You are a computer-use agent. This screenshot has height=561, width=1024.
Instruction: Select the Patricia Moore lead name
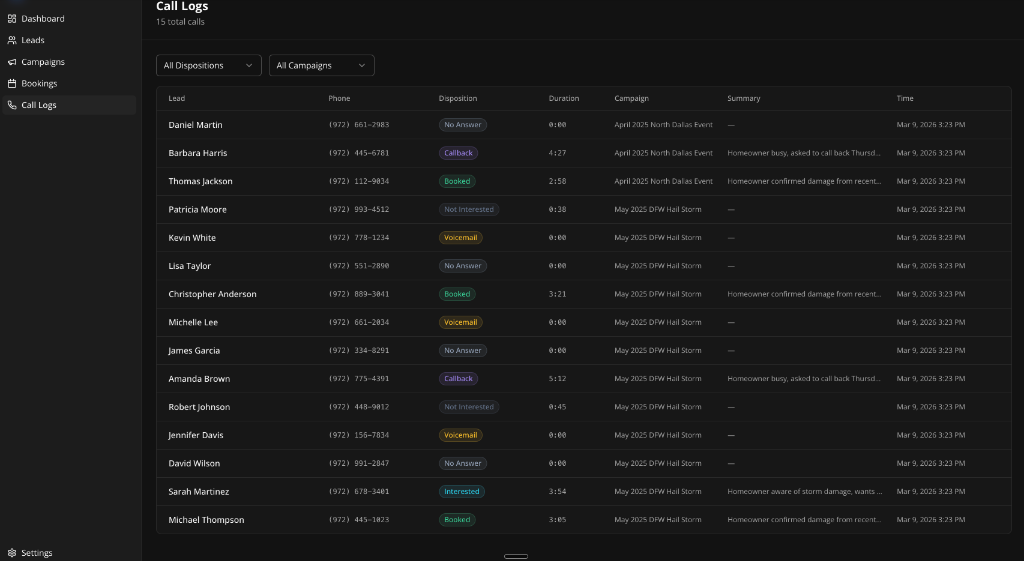(197, 210)
